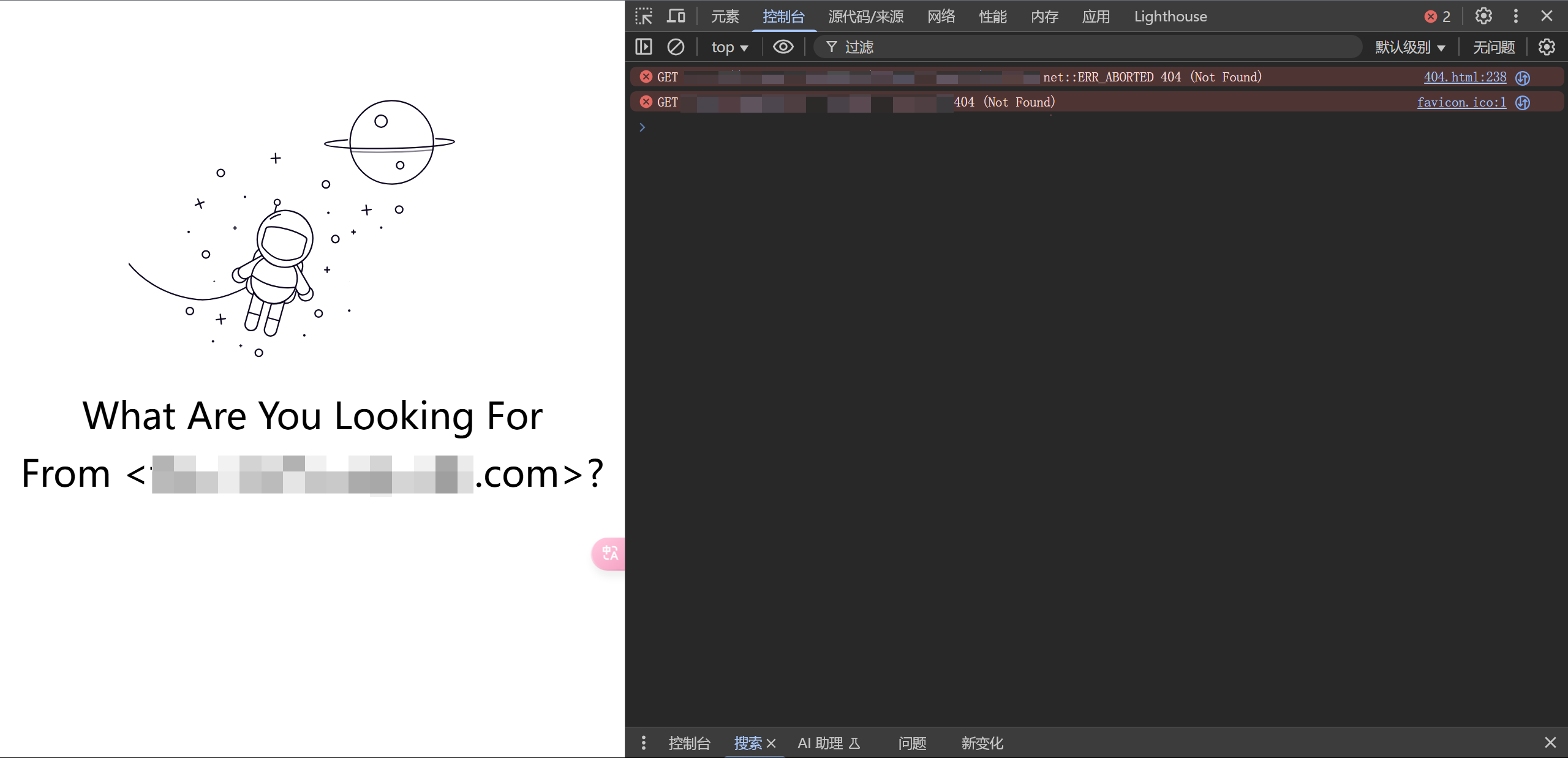Image resolution: width=1568 pixels, height=758 pixels.
Task: Open the favicon.ico:1 source link
Action: [1461, 102]
